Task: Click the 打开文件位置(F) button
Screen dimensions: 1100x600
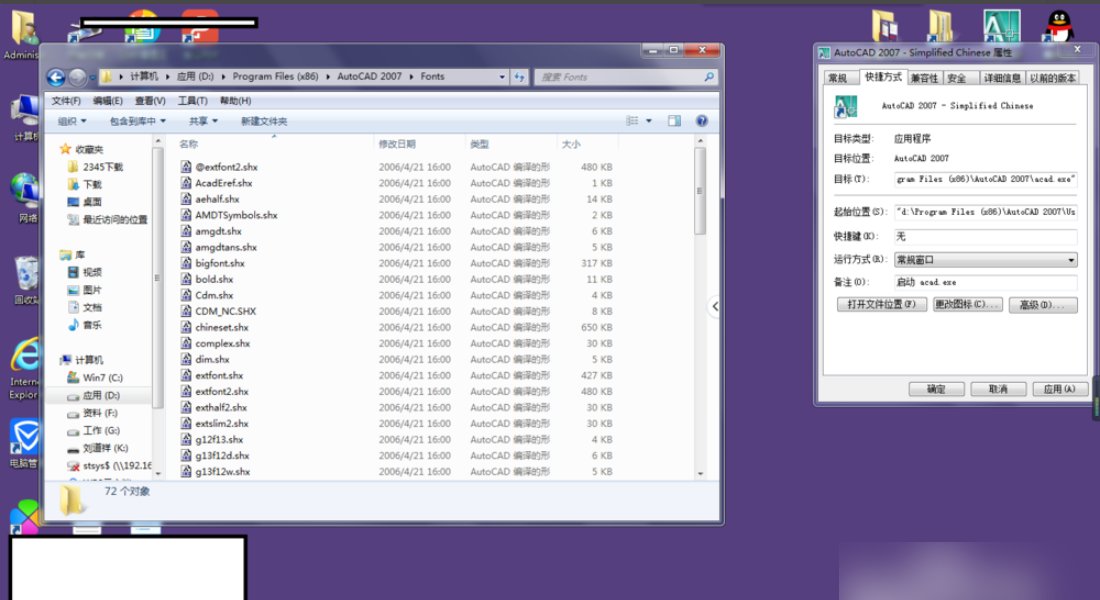Action: (x=881, y=304)
